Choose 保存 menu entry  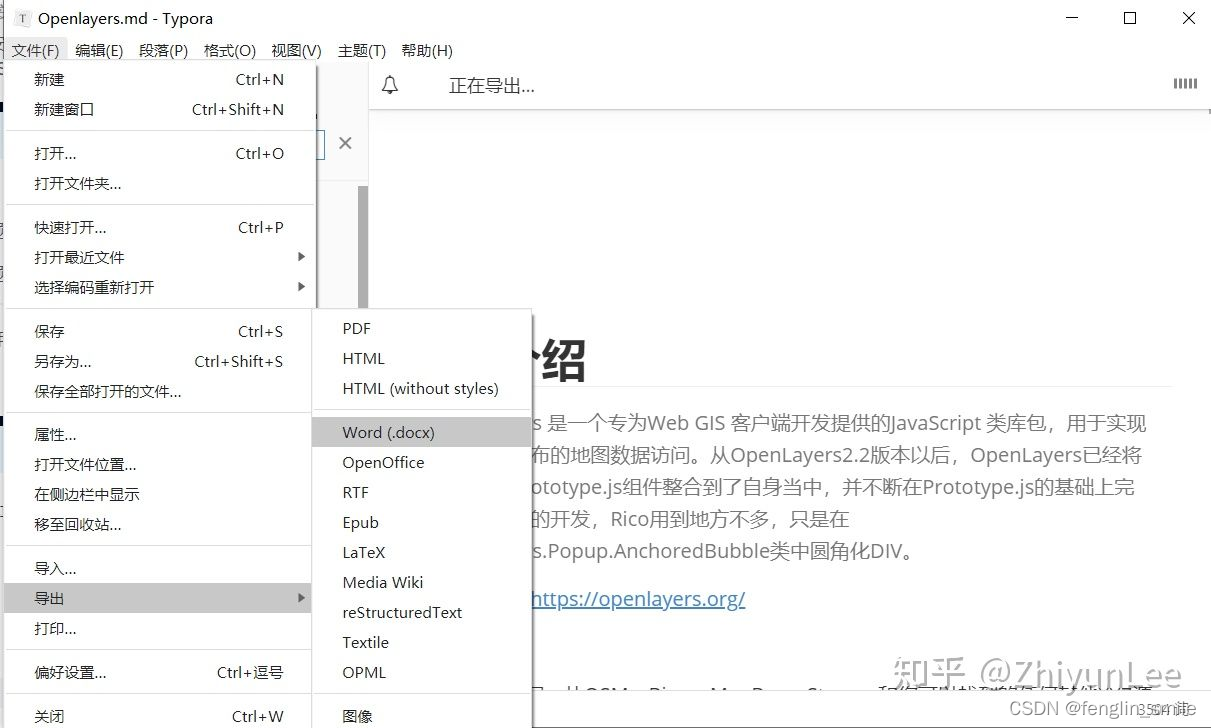point(160,331)
